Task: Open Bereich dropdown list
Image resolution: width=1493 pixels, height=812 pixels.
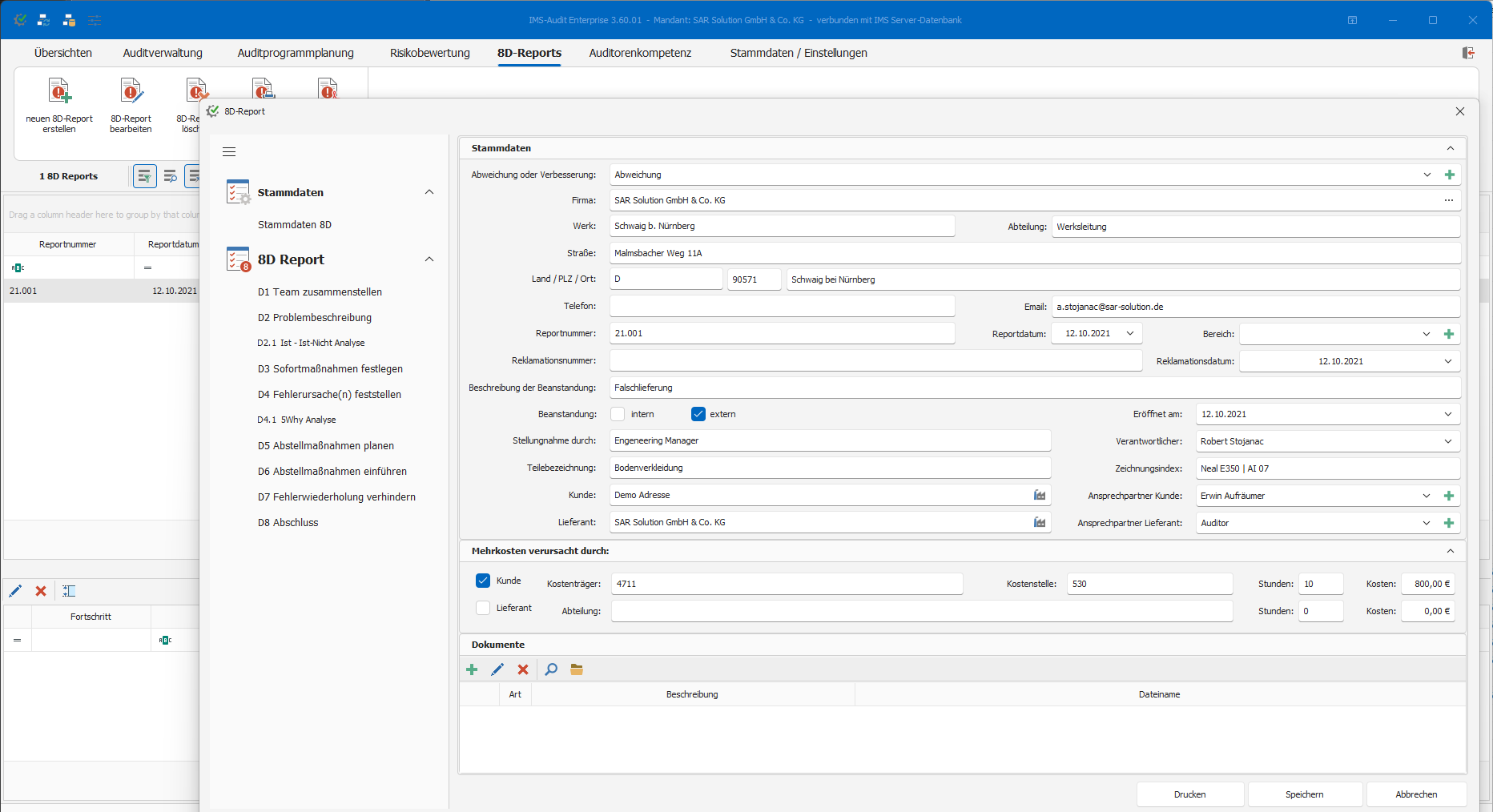Action: 1427,334
